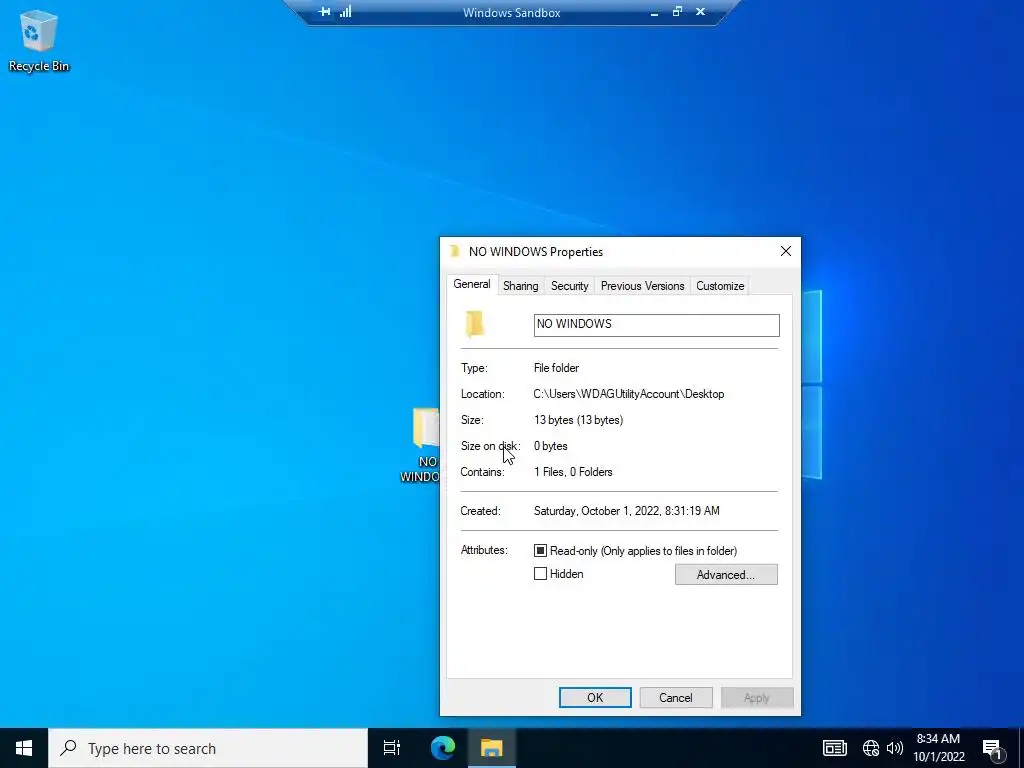This screenshot has width=1024, height=768.
Task: Click the Type value File folder
Action: (x=556, y=368)
